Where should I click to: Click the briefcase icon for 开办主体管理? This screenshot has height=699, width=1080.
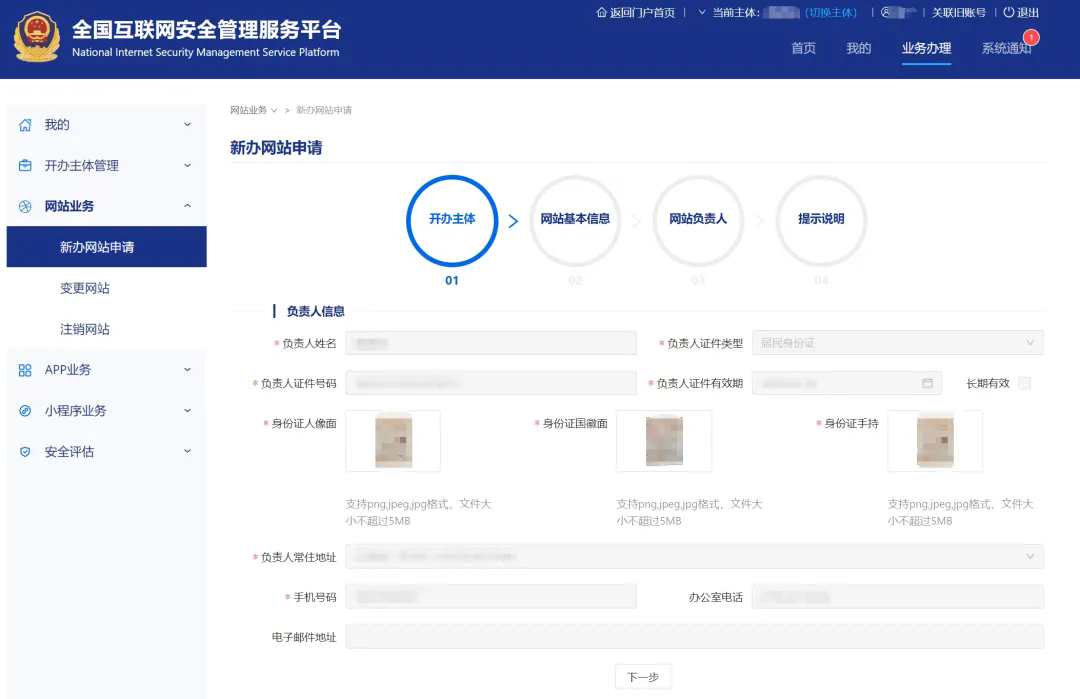[26, 166]
